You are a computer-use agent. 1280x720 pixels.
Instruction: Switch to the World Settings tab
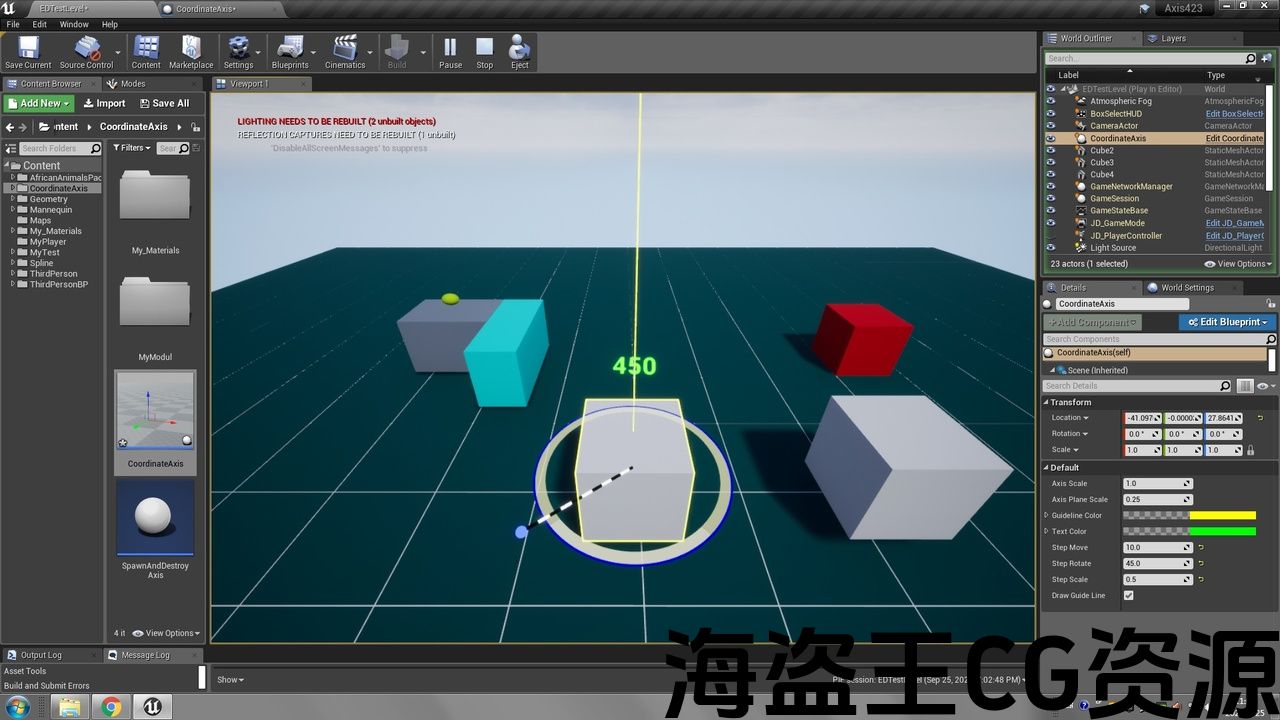(1186, 288)
